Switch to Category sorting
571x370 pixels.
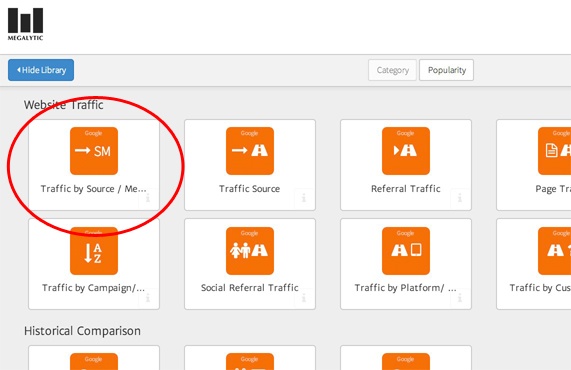[x=392, y=70]
